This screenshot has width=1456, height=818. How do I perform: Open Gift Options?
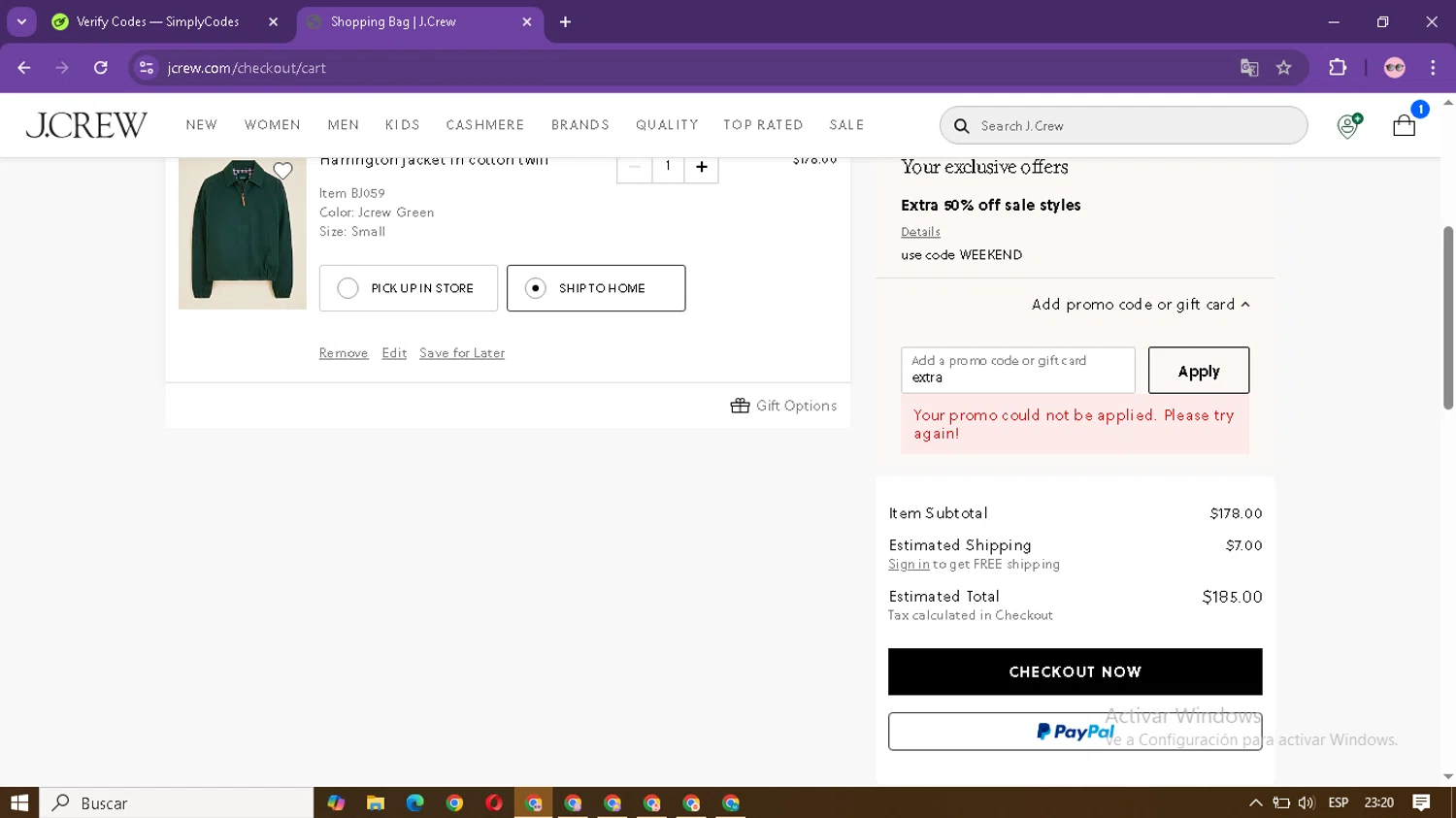[783, 406]
